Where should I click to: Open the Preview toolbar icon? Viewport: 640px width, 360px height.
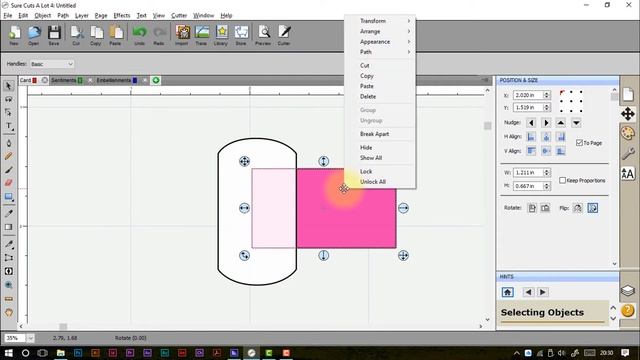click(263, 35)
